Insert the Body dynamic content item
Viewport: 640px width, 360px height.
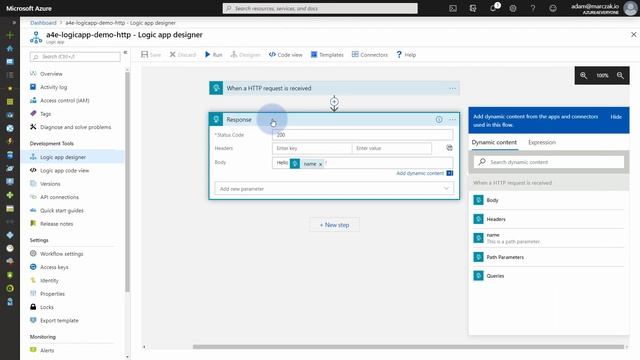(549, 200)
